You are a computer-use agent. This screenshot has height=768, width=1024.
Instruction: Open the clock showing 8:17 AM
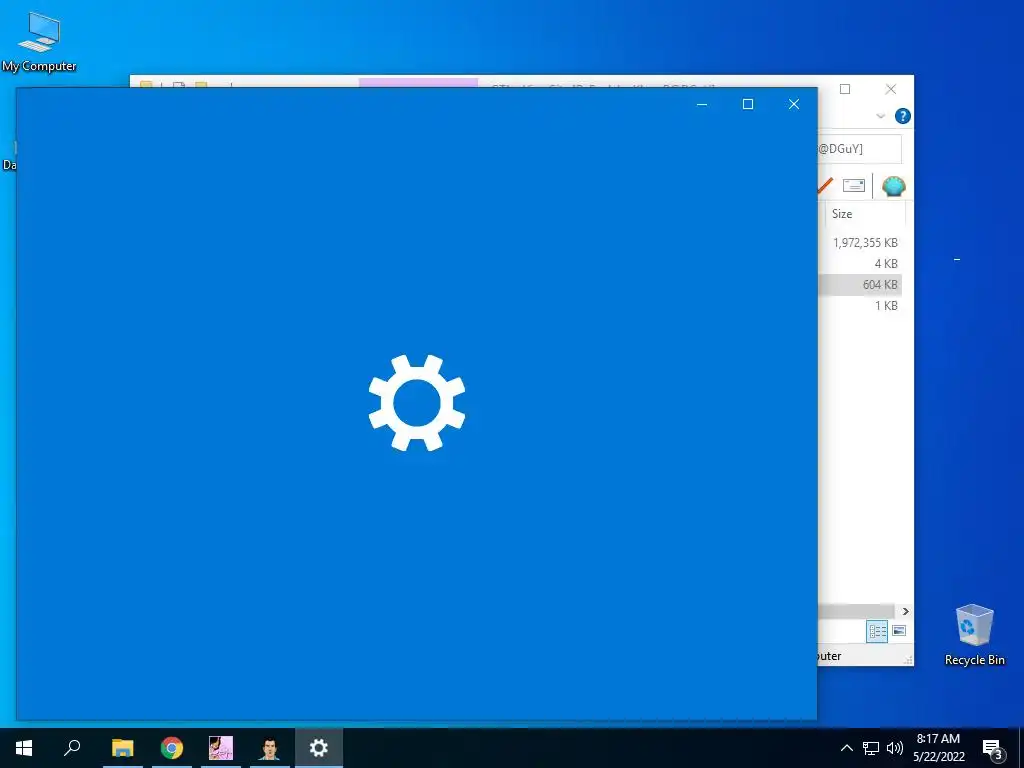click(x=938, y=748)
